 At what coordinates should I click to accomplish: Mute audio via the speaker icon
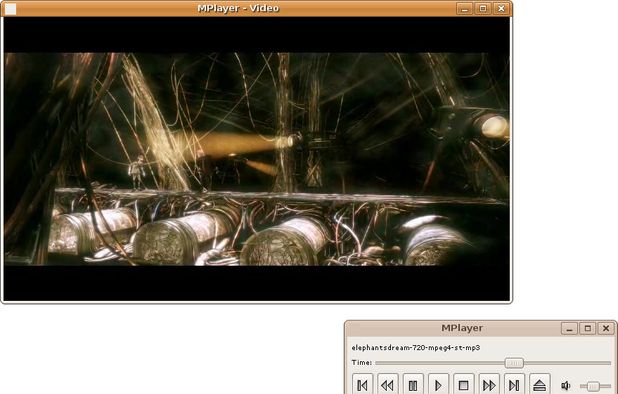pyautogui.click(x=566, y=385)
